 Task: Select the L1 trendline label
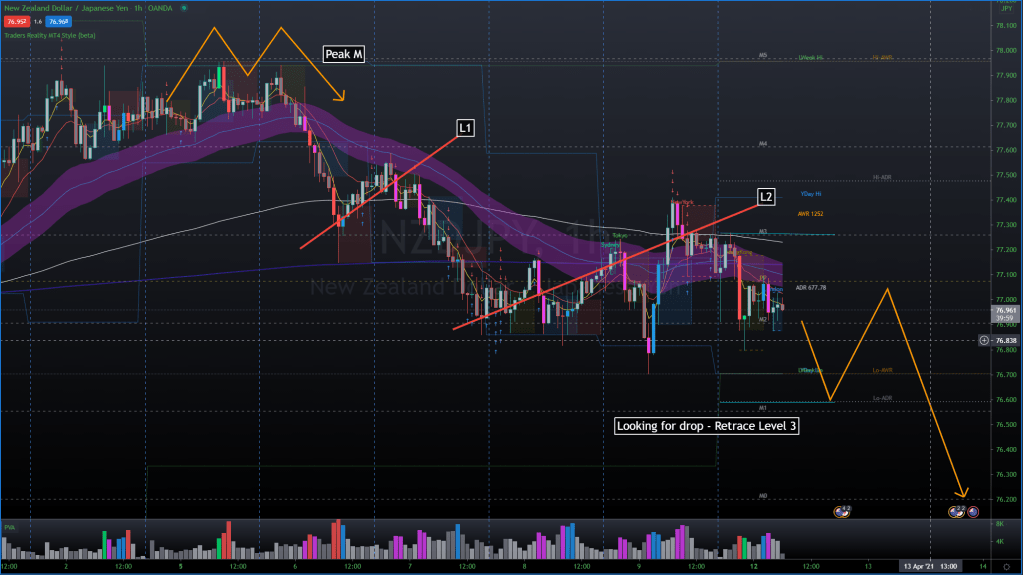click(465, 127)
